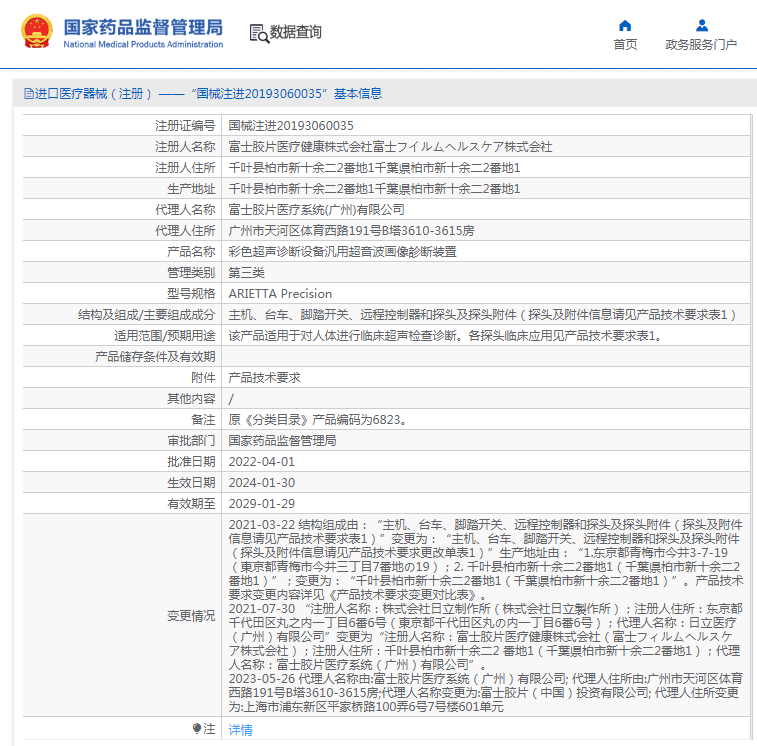
Task: Click the 型号规格 row label
Action: 191,294
